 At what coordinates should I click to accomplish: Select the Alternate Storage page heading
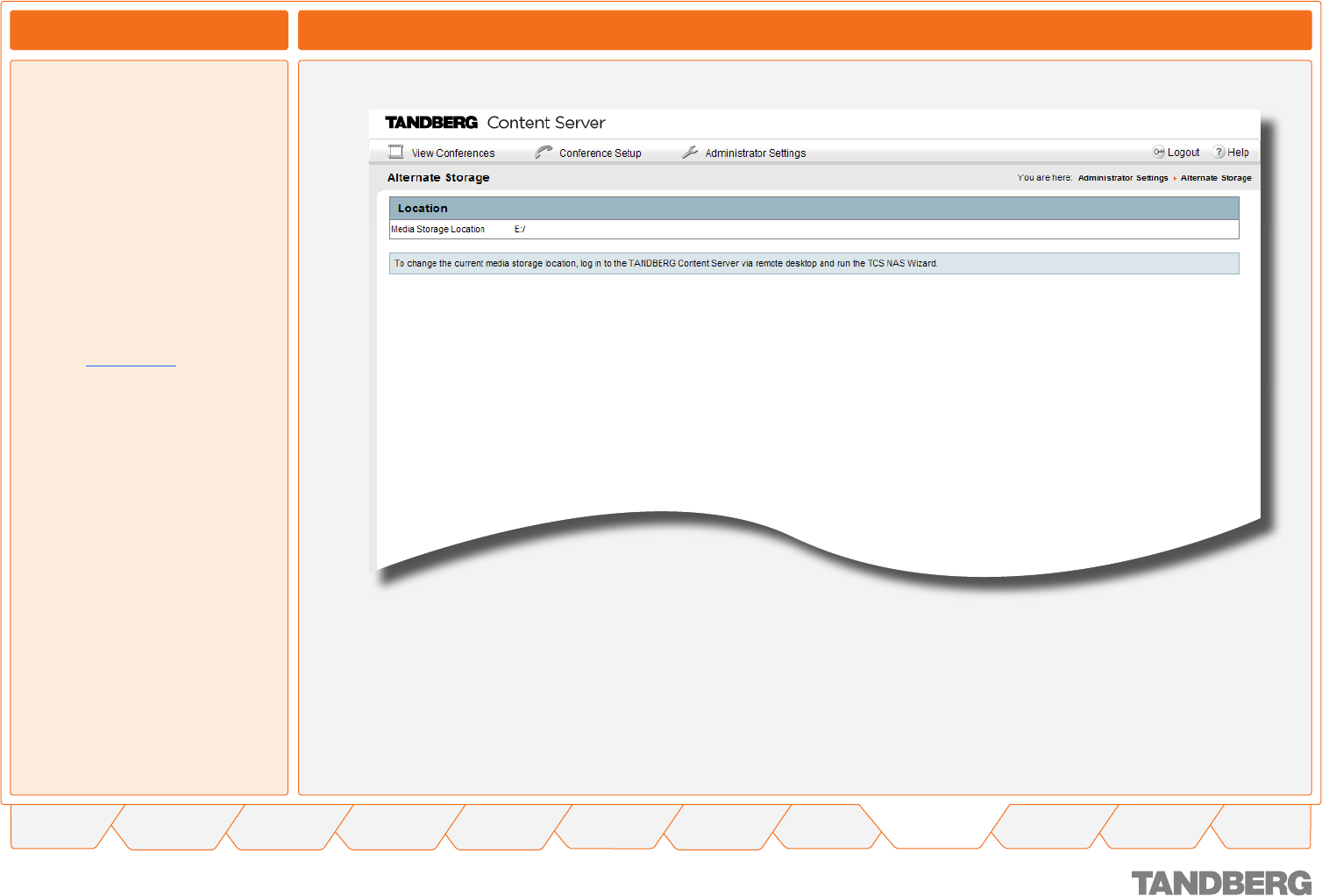click(438, 178)
